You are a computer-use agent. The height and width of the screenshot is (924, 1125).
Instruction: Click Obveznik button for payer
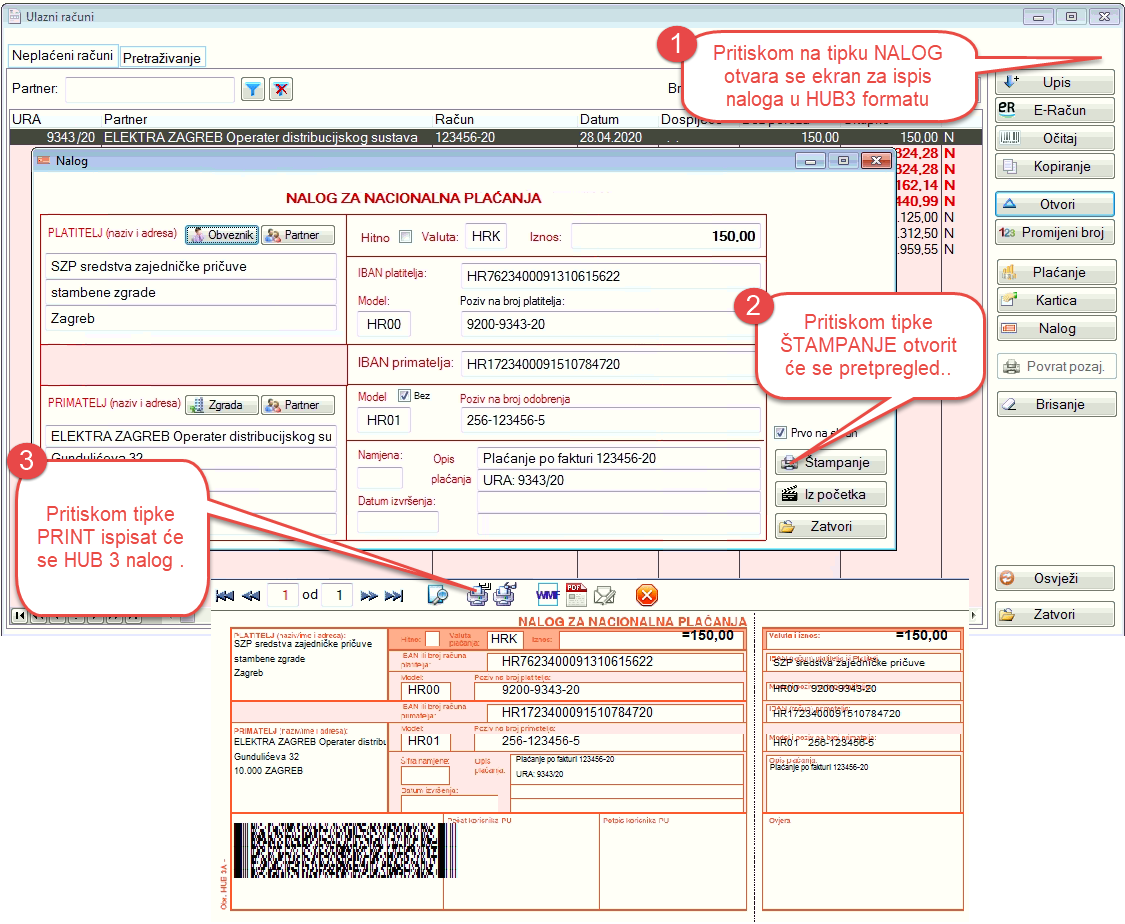tap(222, 235)
